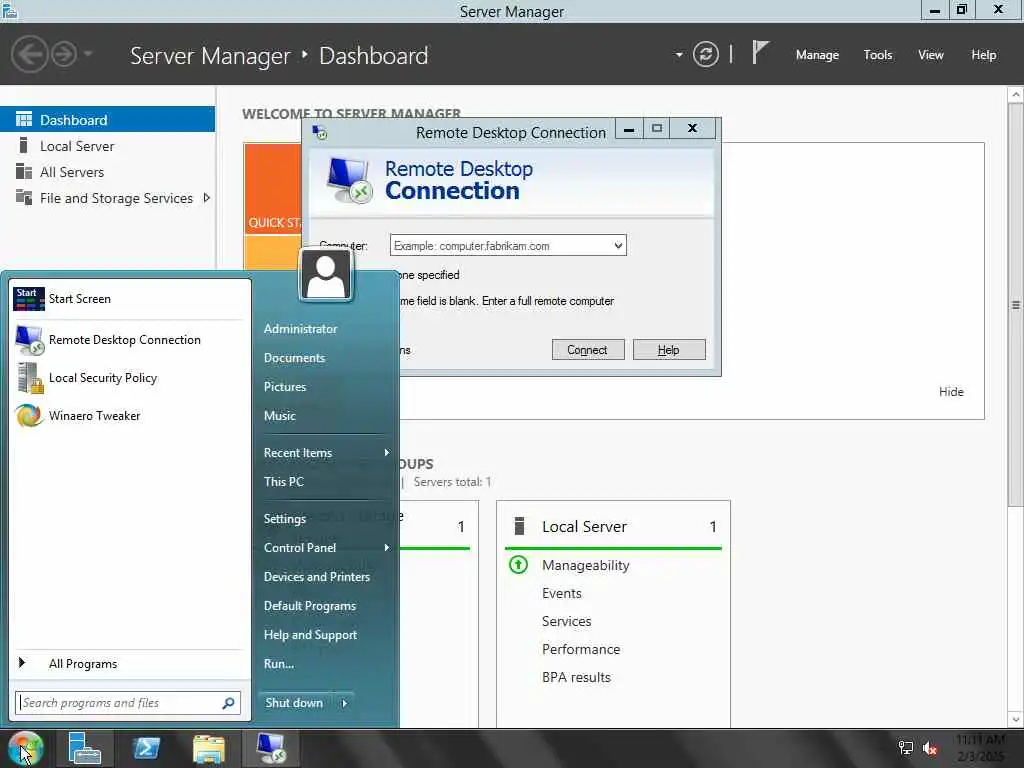Open Server Manager from the taskbar
Screen dimensions: 1024x768
[x=85, y=748]
